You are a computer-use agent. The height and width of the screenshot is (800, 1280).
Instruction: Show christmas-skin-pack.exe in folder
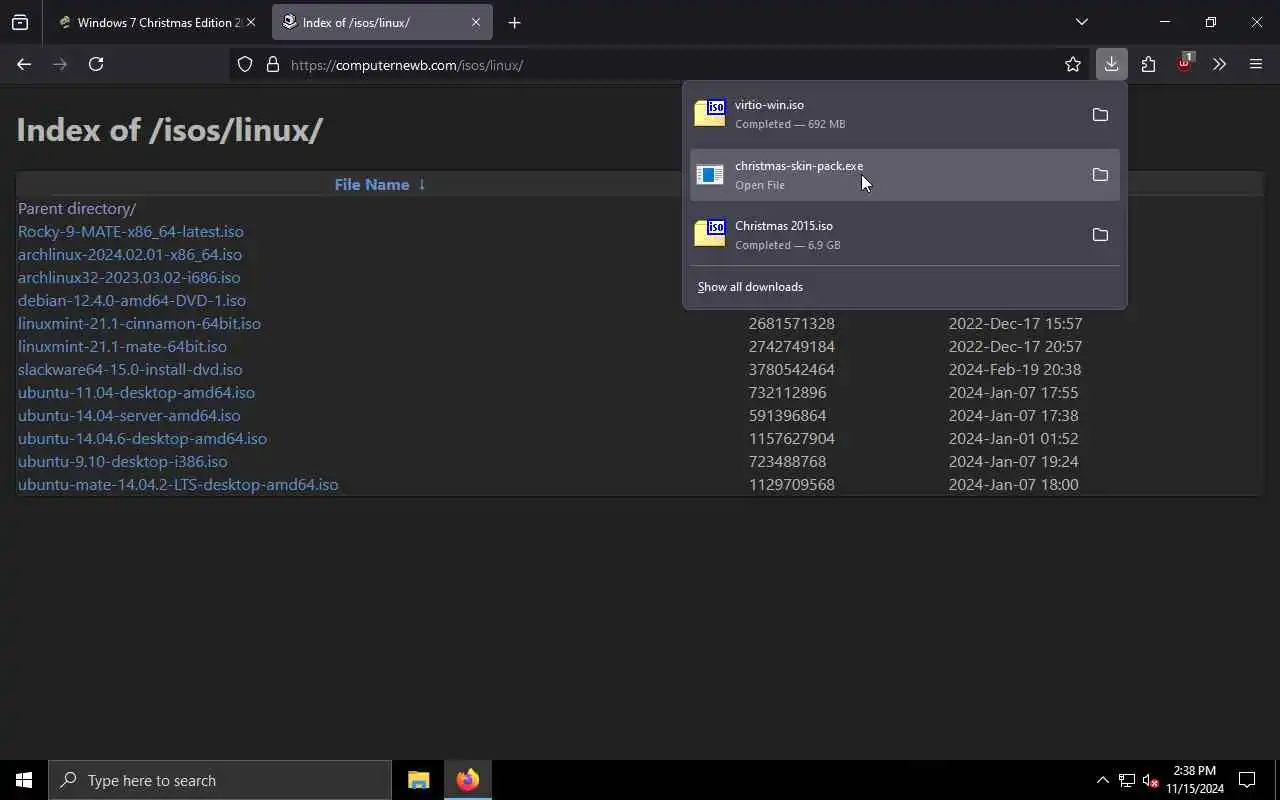tap(1100, 175)
